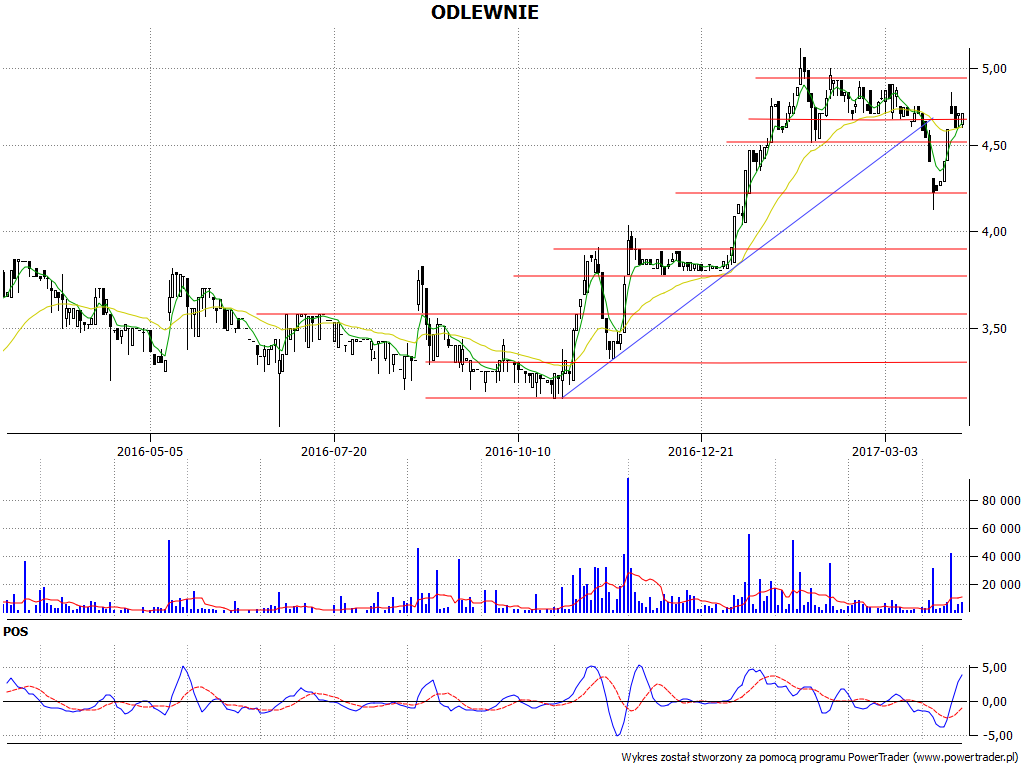Screen dimensions: 1024x768
Task: Click the 40 000 volume axis label
Action: point(1000,556)
